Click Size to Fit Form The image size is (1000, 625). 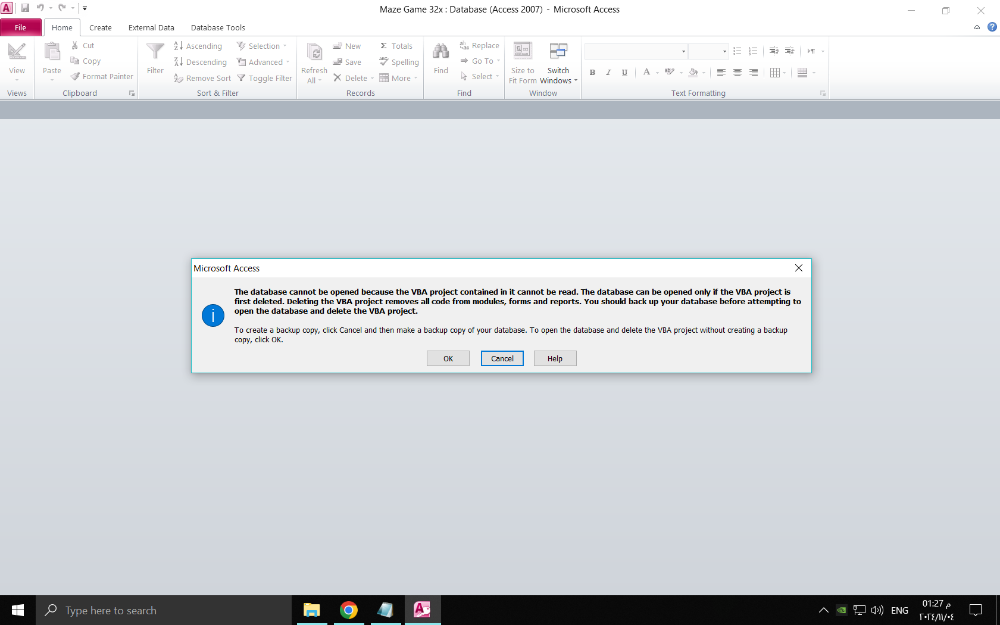click(x=522, y=62)
